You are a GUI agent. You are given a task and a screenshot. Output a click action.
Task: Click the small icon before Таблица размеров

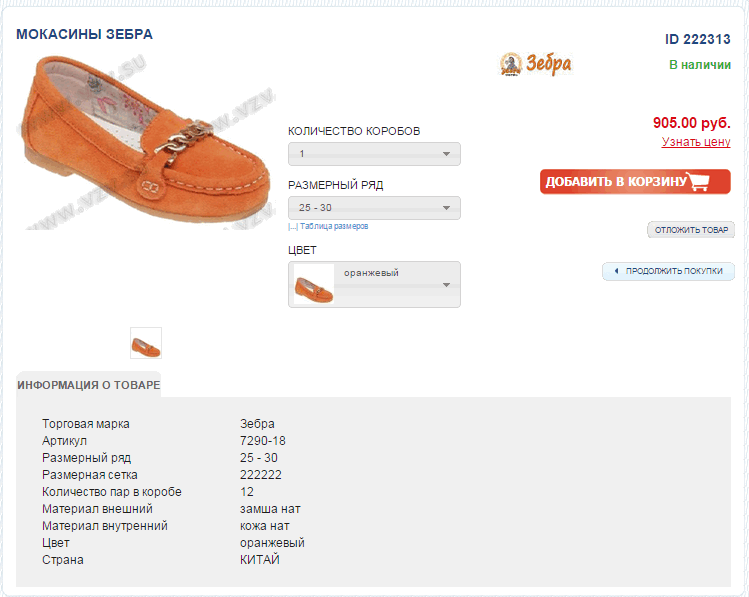pyautogui.click(x=292, y=227)
